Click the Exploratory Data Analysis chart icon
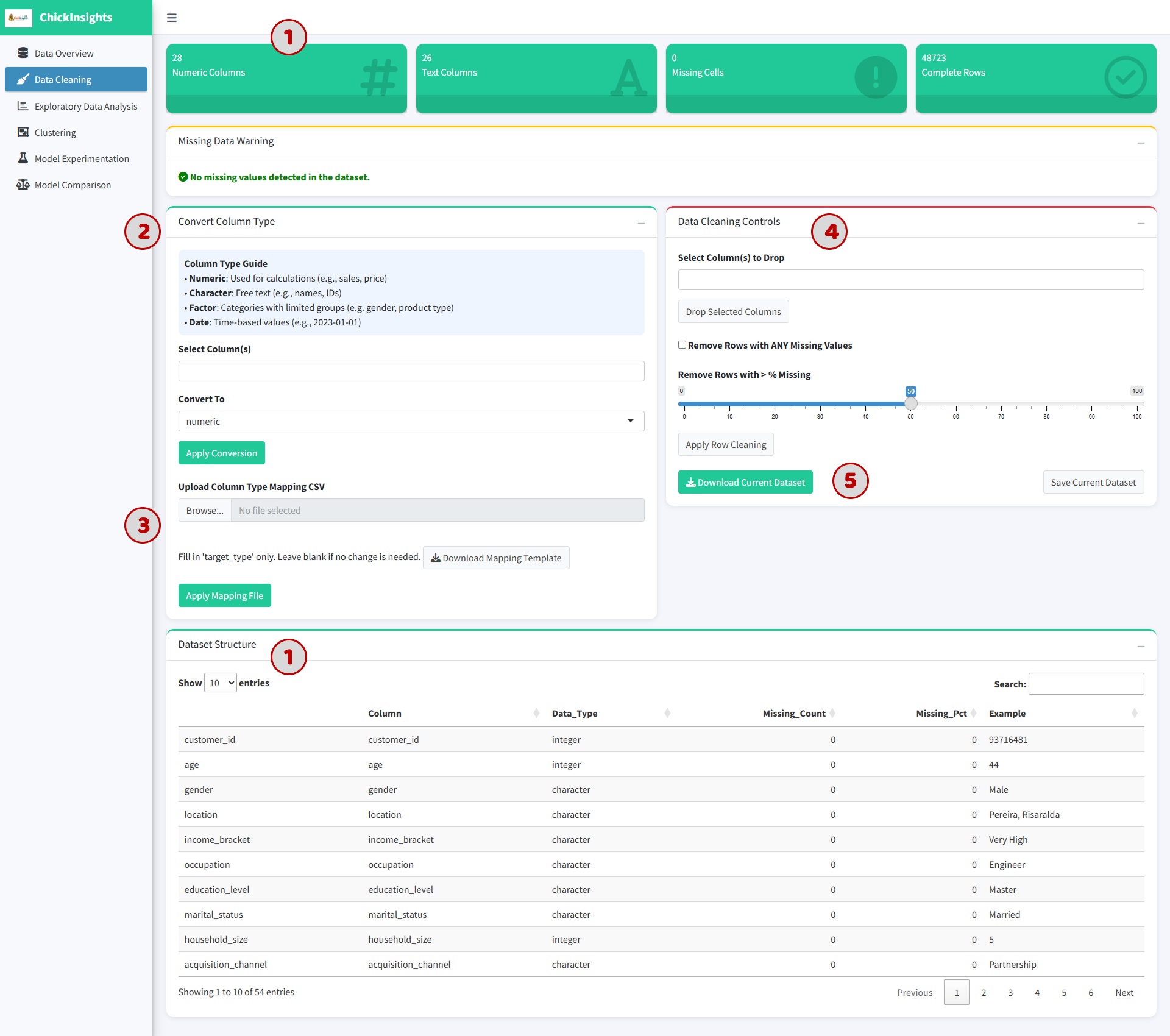This screenshot has width=1170, height=1036. click(x=23, y=106)
